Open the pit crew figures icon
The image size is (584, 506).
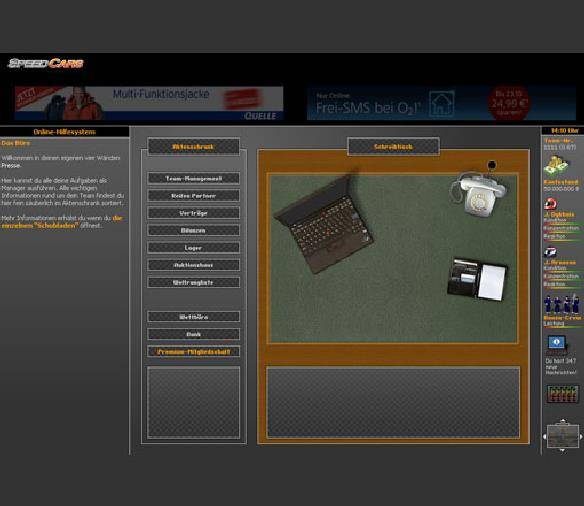pyautogui.click(x=562, y=305)
